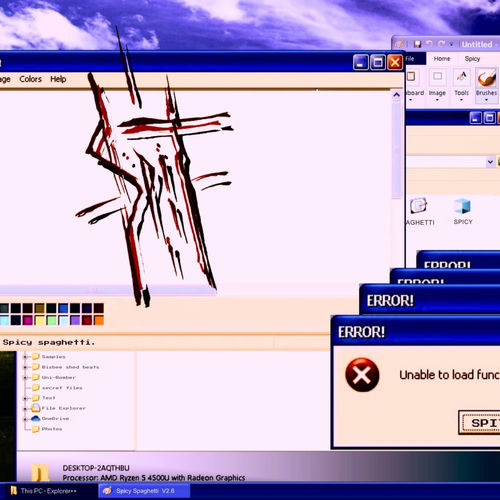Viewport: 500px width, 500px height.
Task: Expand the Brushes dropdown arrow
Action: (486, 100)
